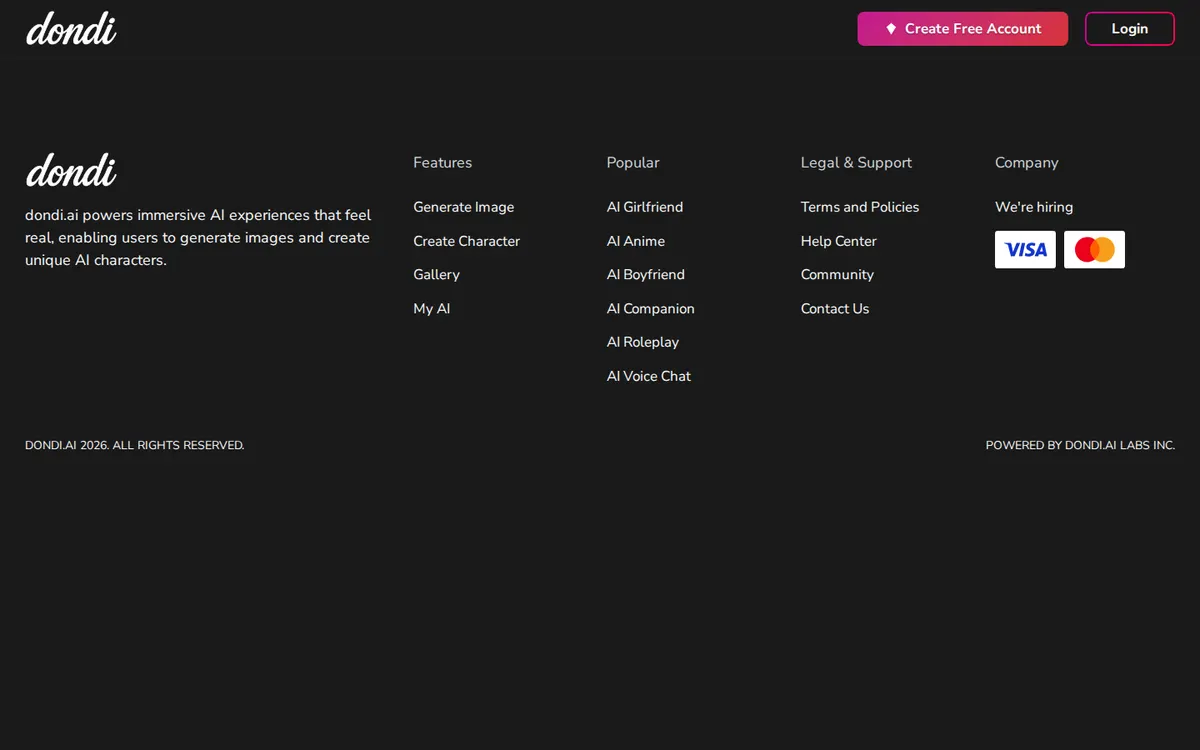The image size is (1200, 750).
Task: Open the Contact Us link
Action: (835, 308)
